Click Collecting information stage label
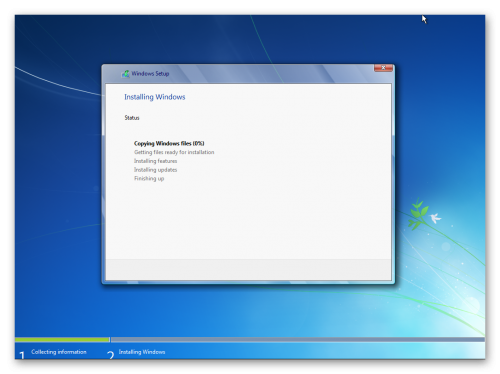The width and height of the screenshot is (500, 374). coord(59,352)
